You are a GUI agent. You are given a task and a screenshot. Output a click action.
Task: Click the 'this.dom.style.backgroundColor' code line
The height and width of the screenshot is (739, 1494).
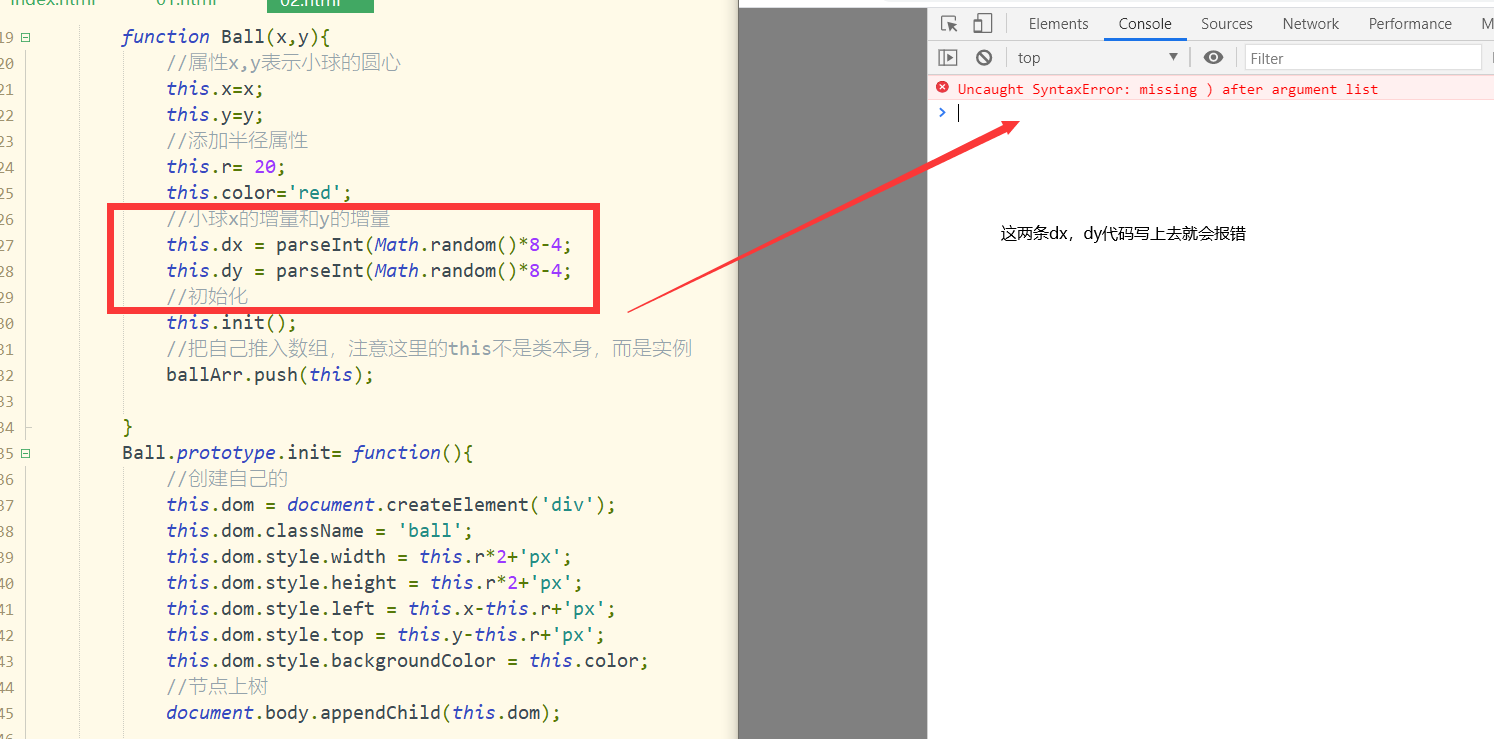(408, 661)
